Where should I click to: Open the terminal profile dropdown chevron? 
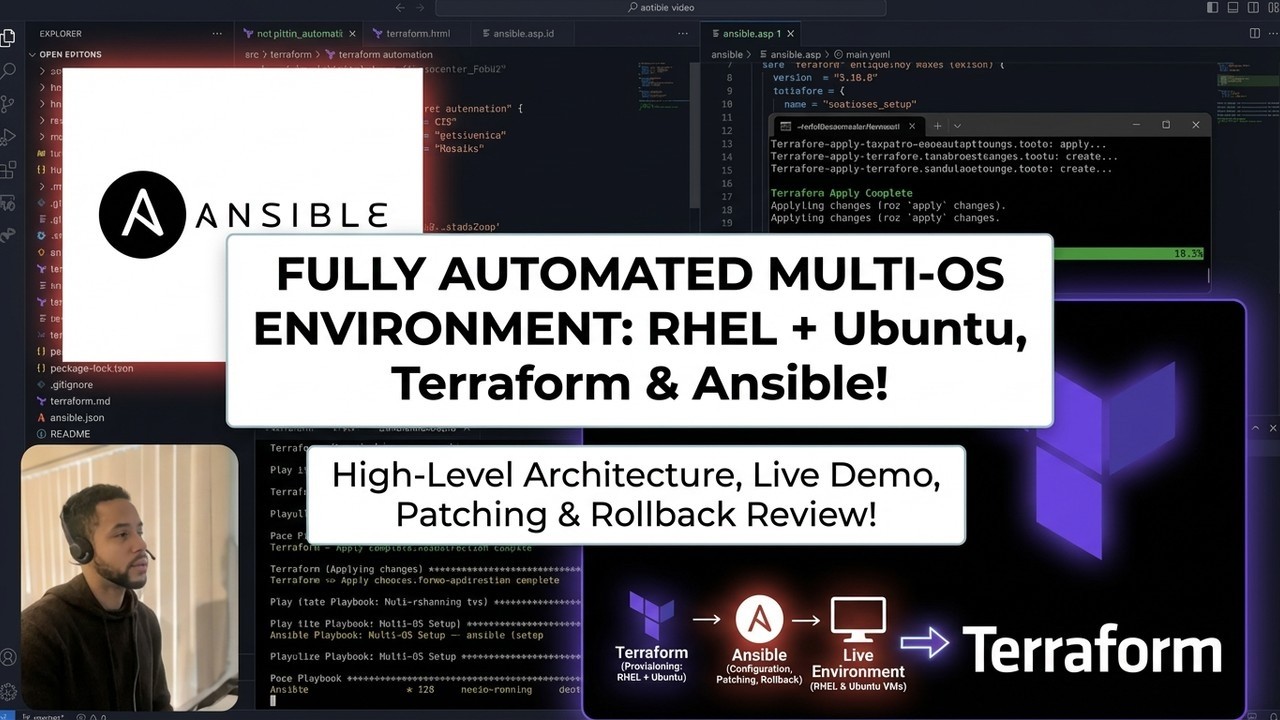point(957,126)
